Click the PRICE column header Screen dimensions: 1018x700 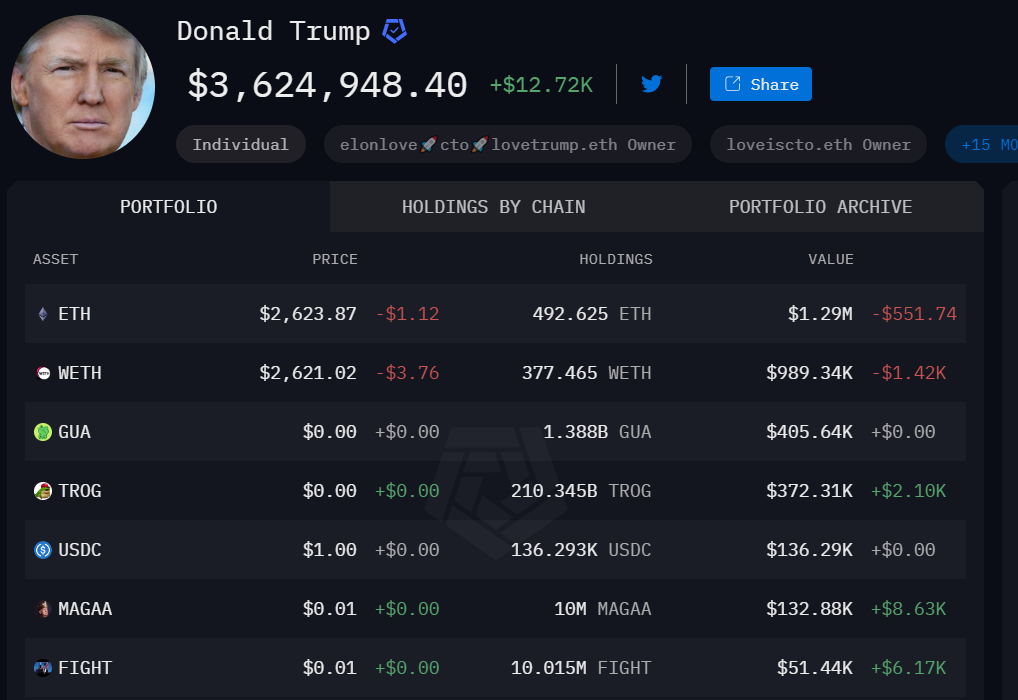[335, 259]
